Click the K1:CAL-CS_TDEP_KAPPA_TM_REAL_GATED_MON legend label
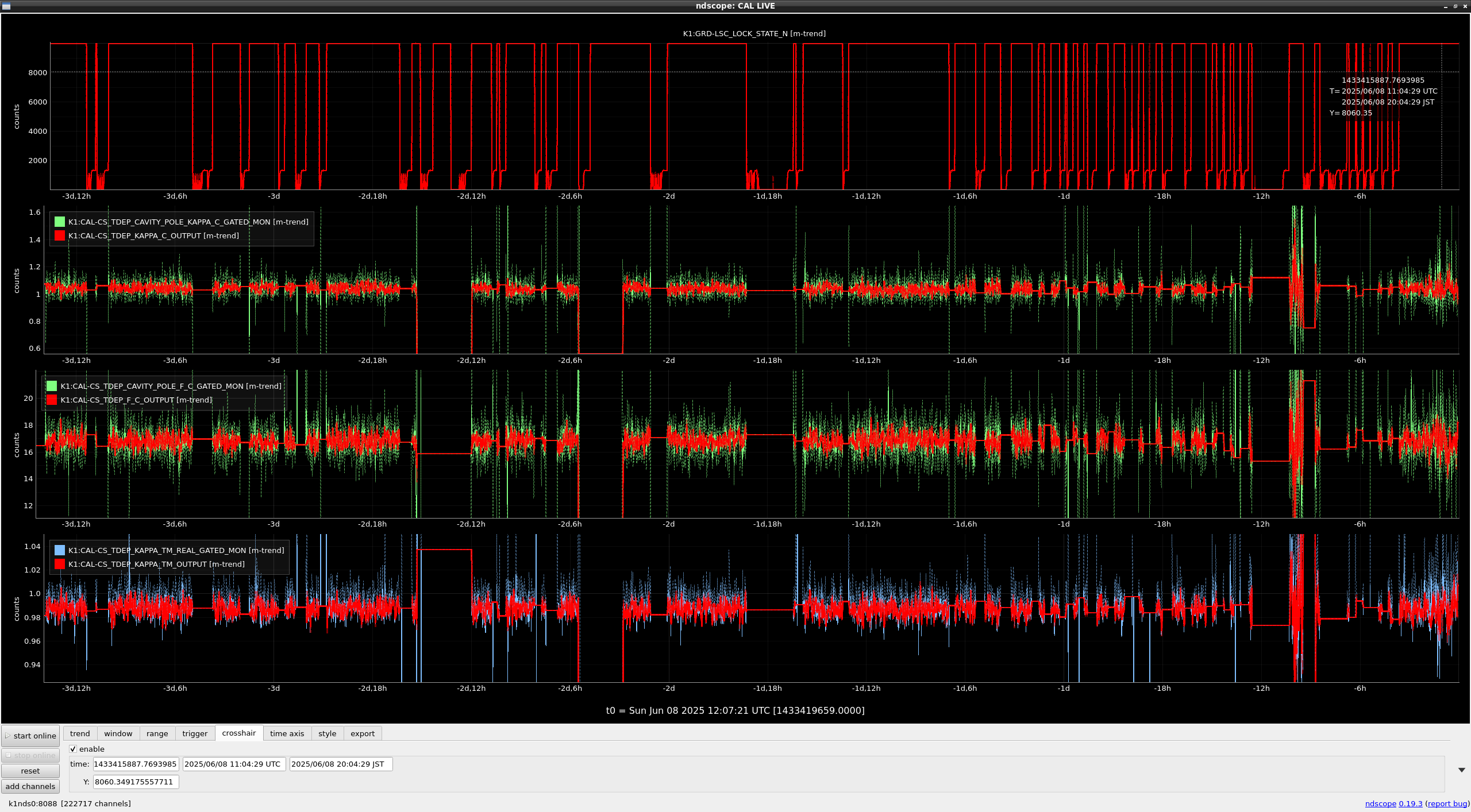This screenshot has height=812, width=1471. tap(176, 550)
